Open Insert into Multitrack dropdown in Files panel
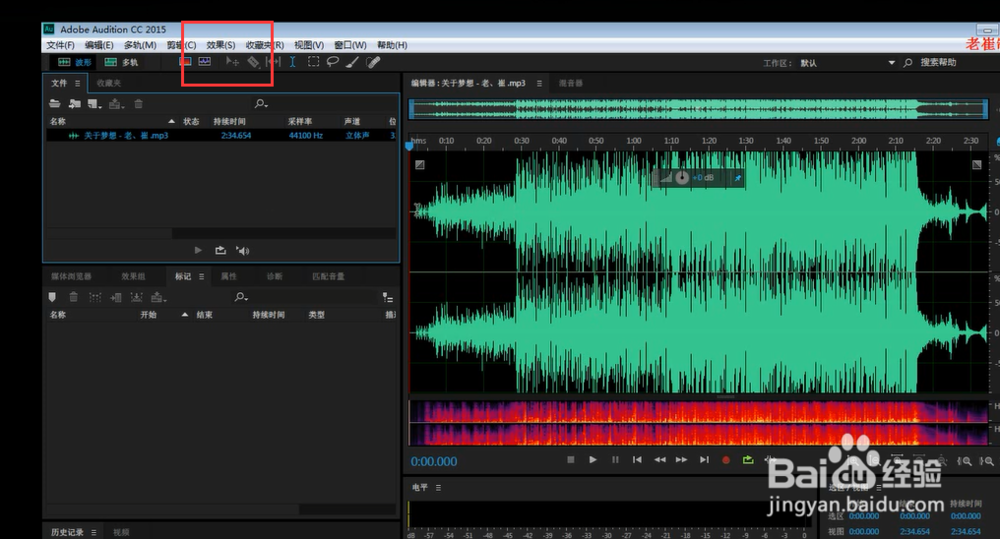This screenshot has width=1000, height=539. (116, 103)
